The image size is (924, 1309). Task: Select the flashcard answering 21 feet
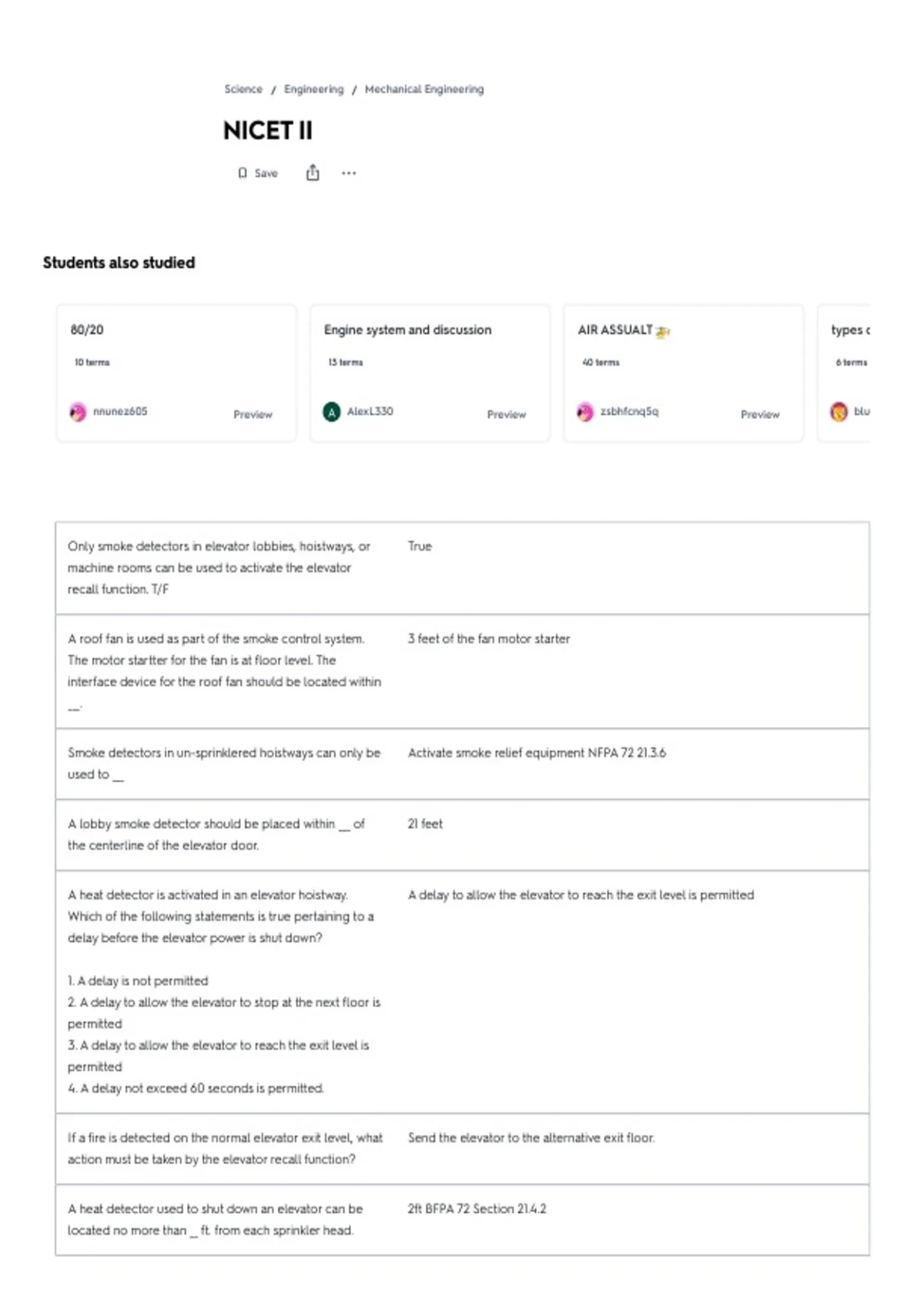(x=462, y=835)
